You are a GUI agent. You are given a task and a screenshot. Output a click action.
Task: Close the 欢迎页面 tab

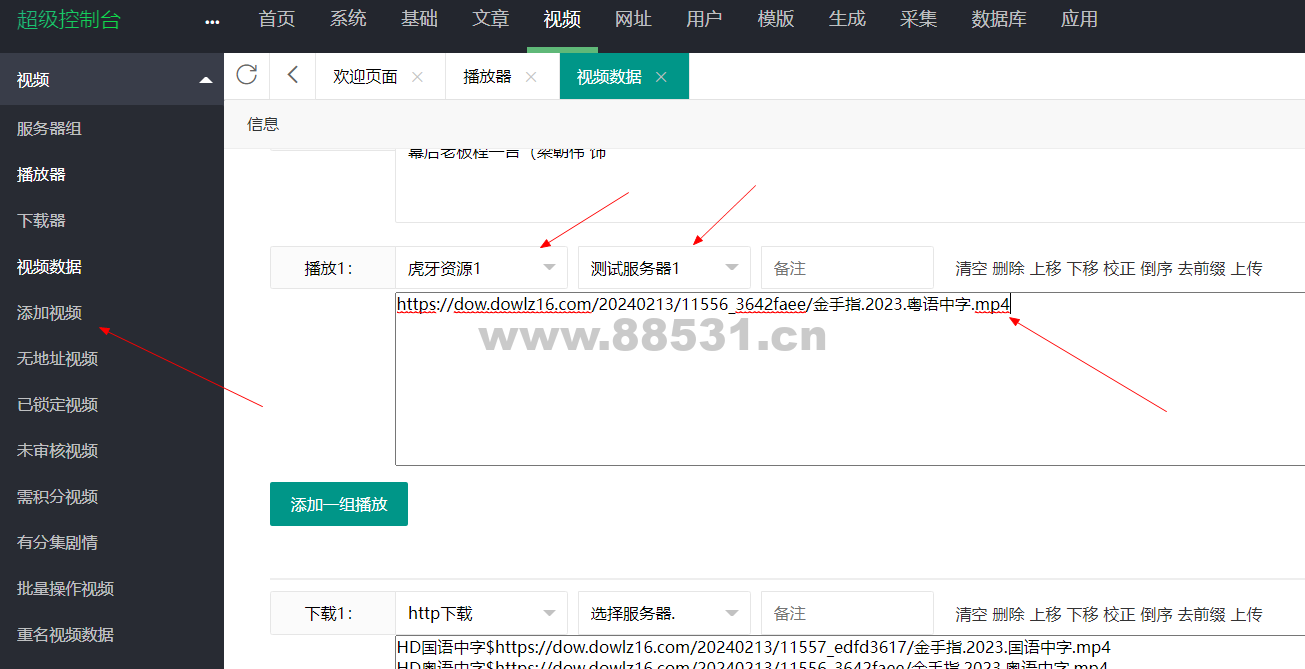point(418,77)
